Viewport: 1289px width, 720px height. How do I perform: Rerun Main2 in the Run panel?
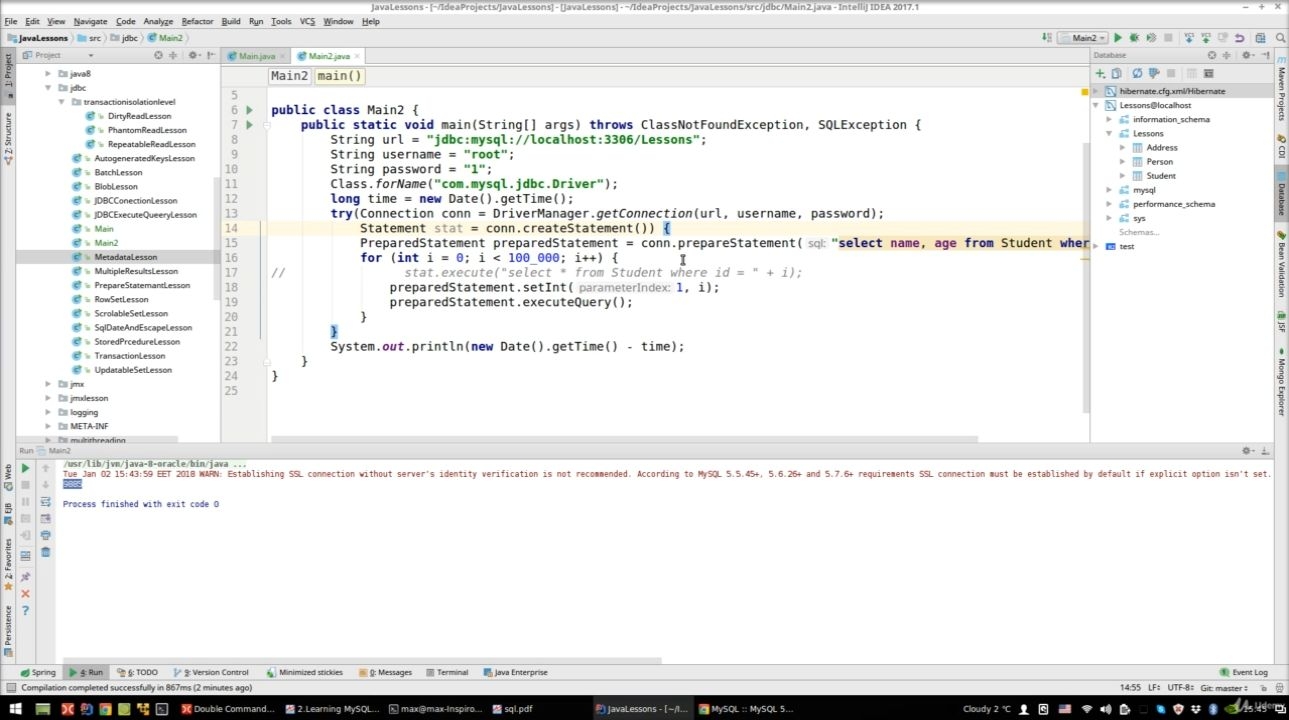(x=25, y=468)
